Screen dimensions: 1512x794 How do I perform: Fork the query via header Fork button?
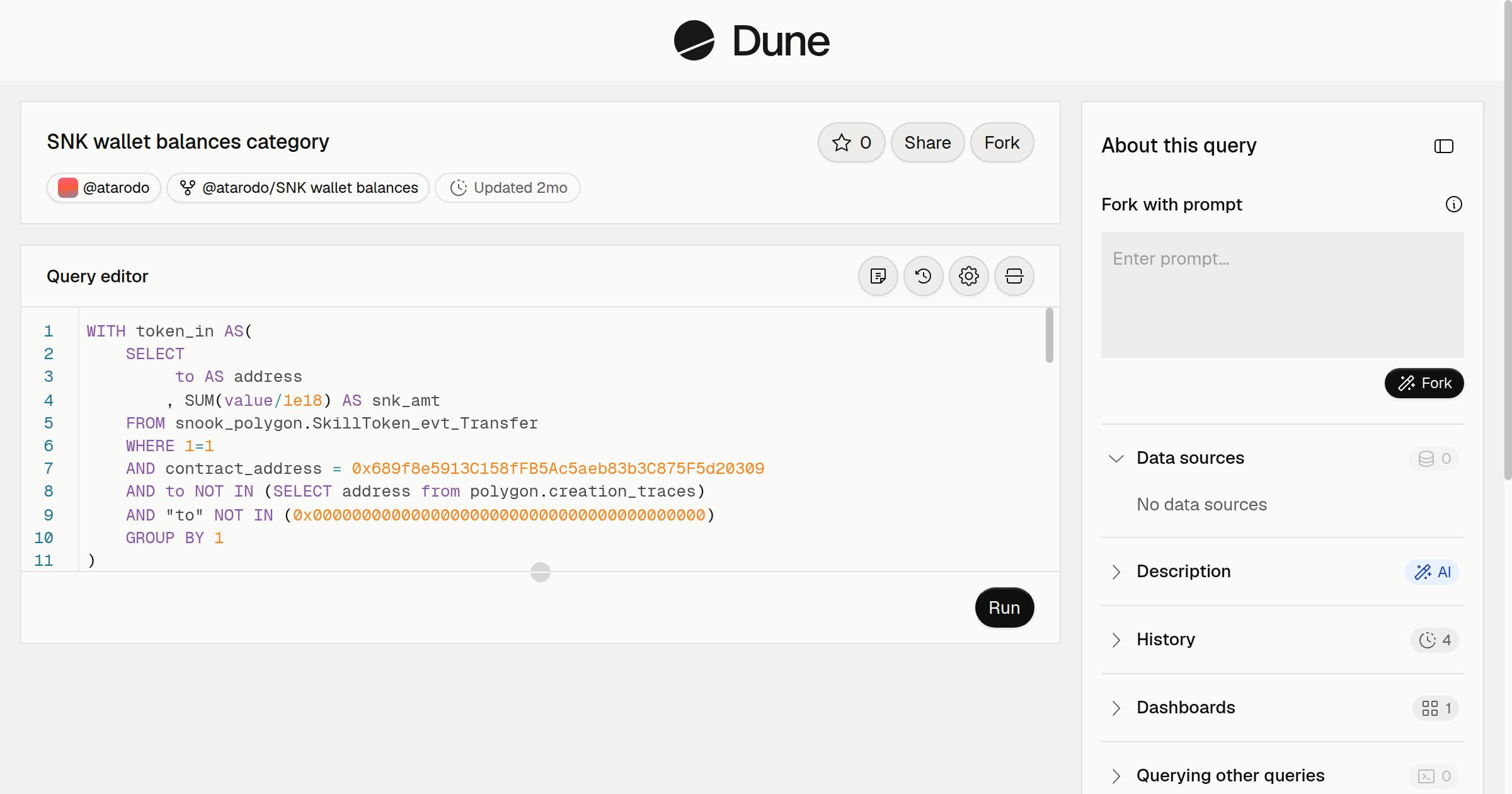[x=1002, y=142]
